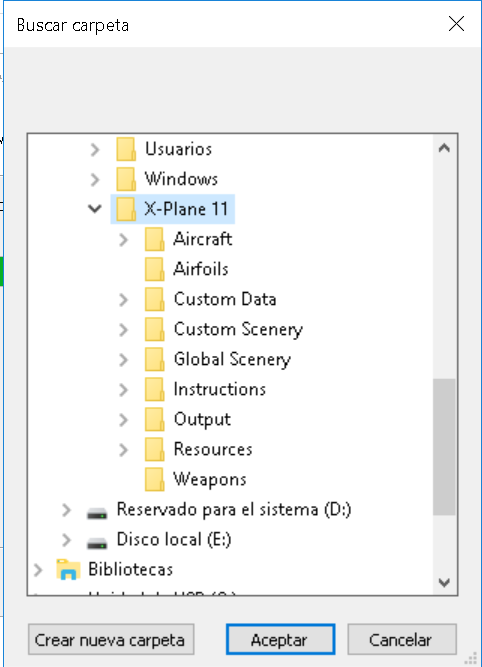Expand the Reservado para el sistema (D:) drive
Viewport: 482px width, 667px height.
click(x=66, y=510)
